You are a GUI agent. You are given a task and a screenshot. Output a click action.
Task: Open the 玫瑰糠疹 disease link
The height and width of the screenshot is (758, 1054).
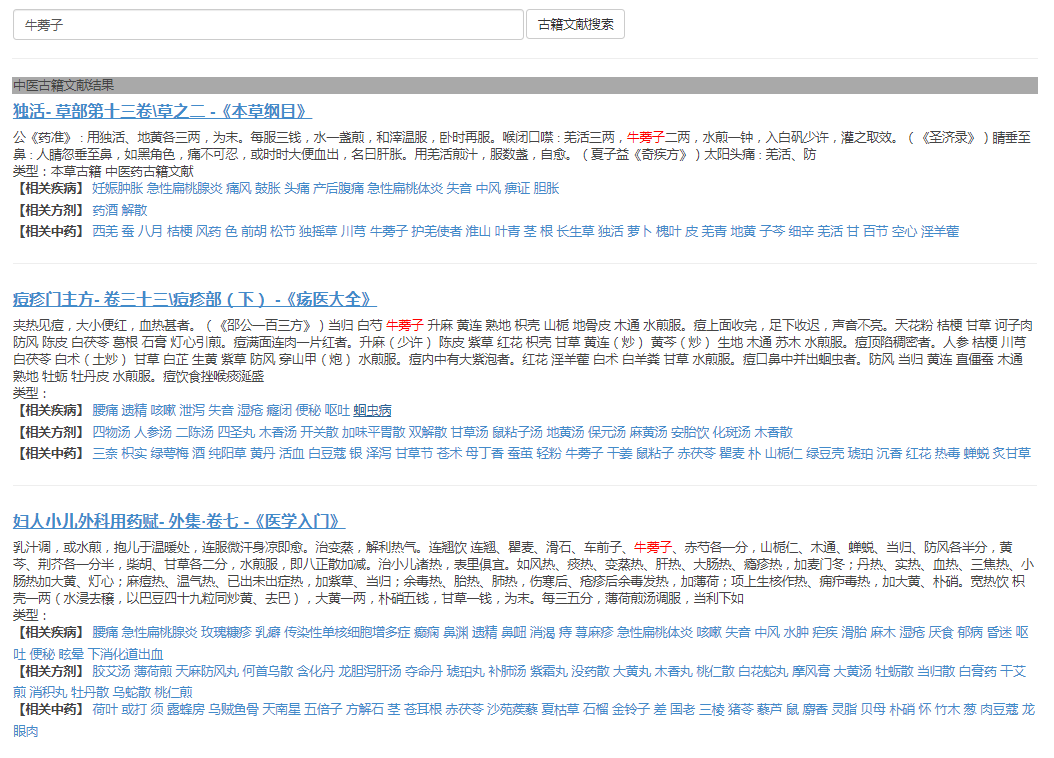tap(226, 632)
